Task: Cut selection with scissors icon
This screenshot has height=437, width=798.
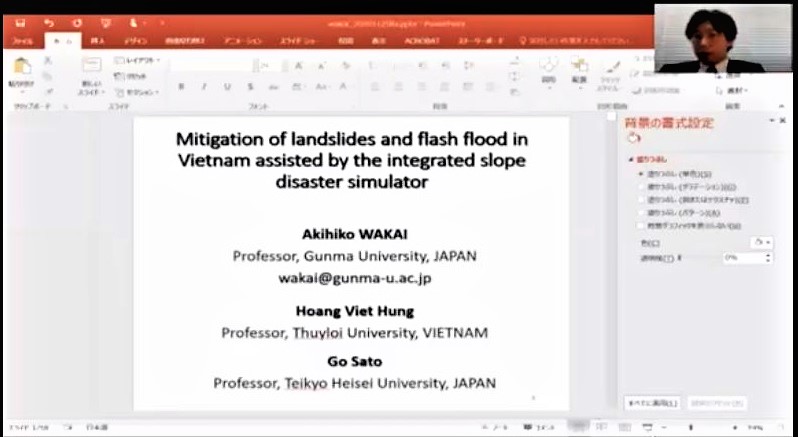Action: coord(48,61)
